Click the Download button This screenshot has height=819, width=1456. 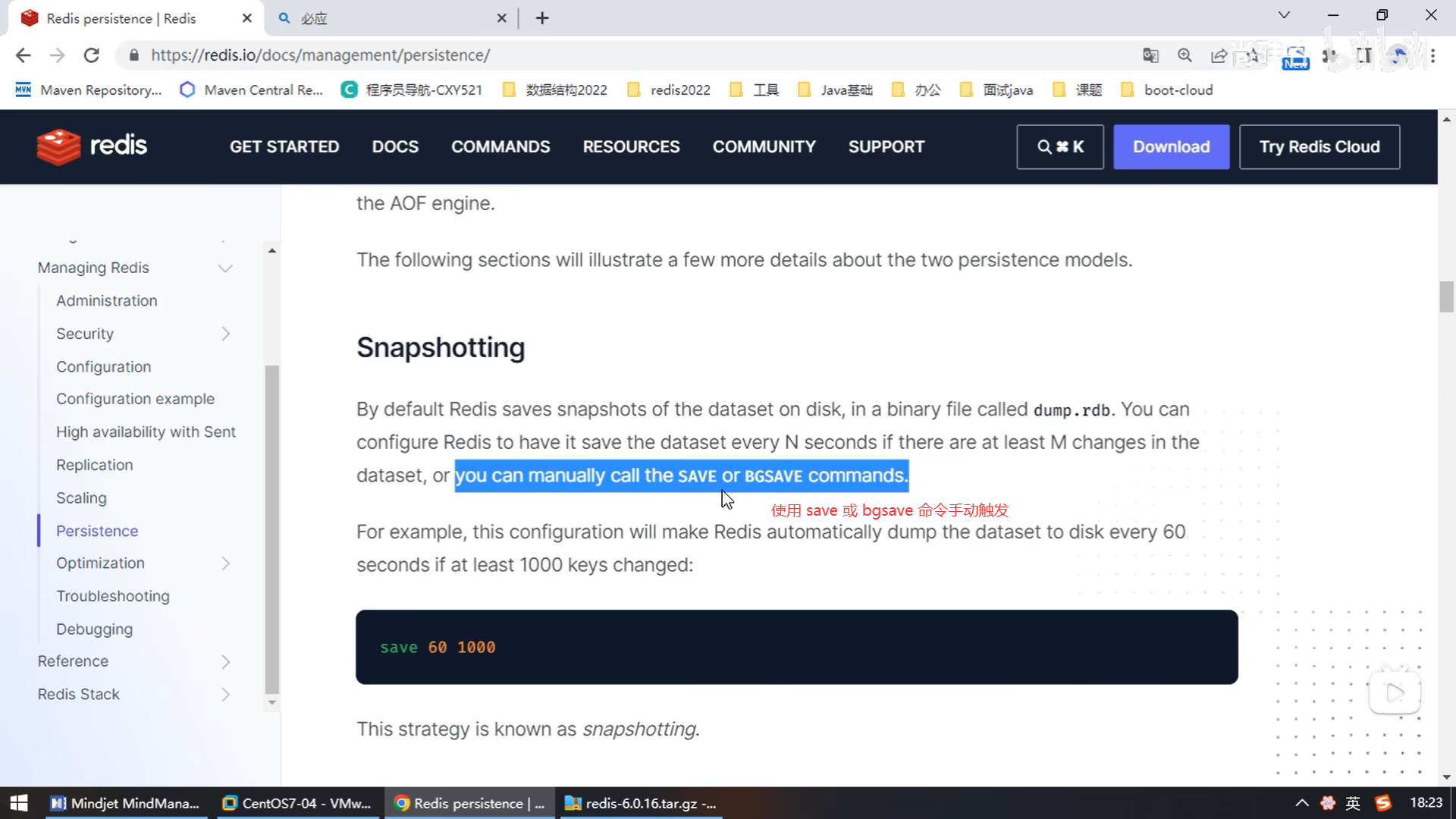click(1171, 146)
